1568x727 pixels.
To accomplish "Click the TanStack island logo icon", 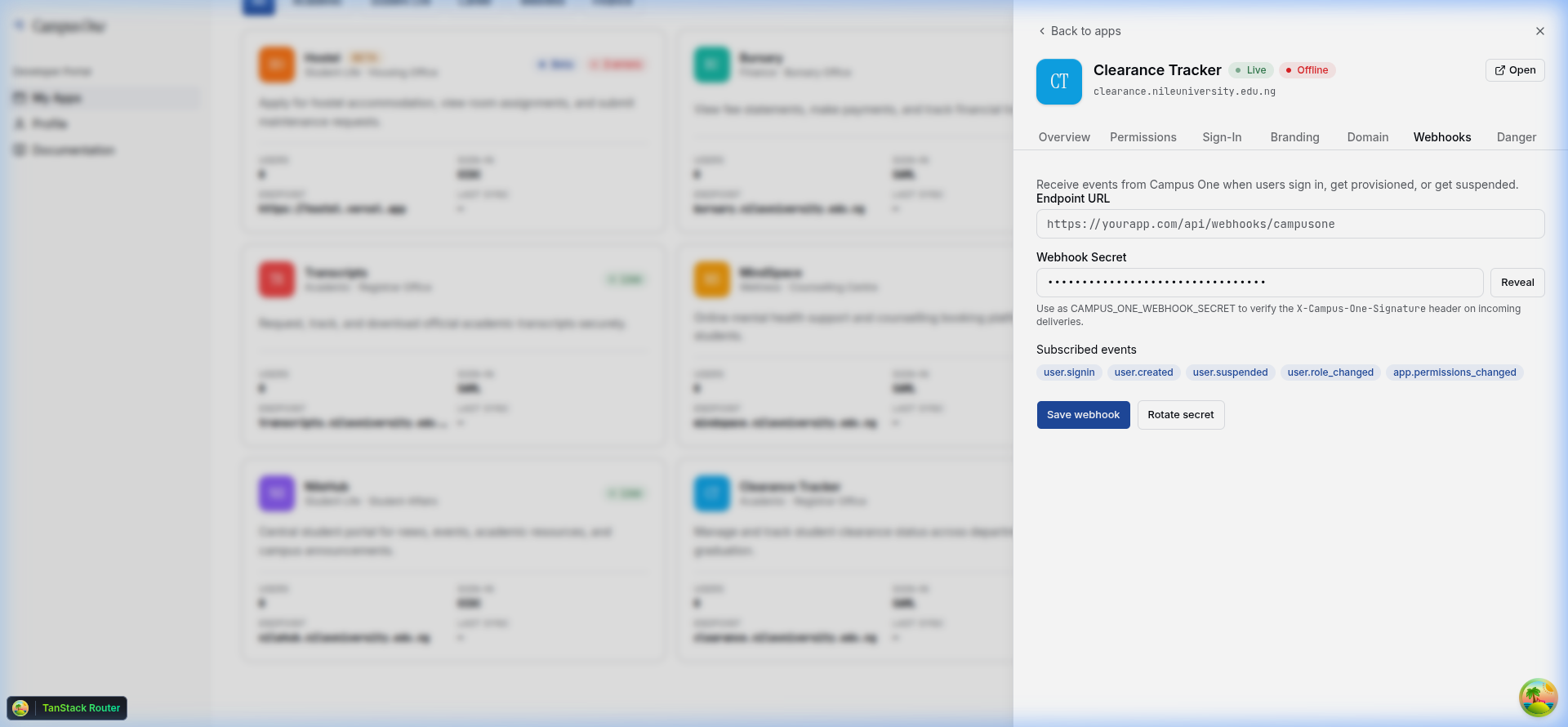I will [x=20, y=708].
